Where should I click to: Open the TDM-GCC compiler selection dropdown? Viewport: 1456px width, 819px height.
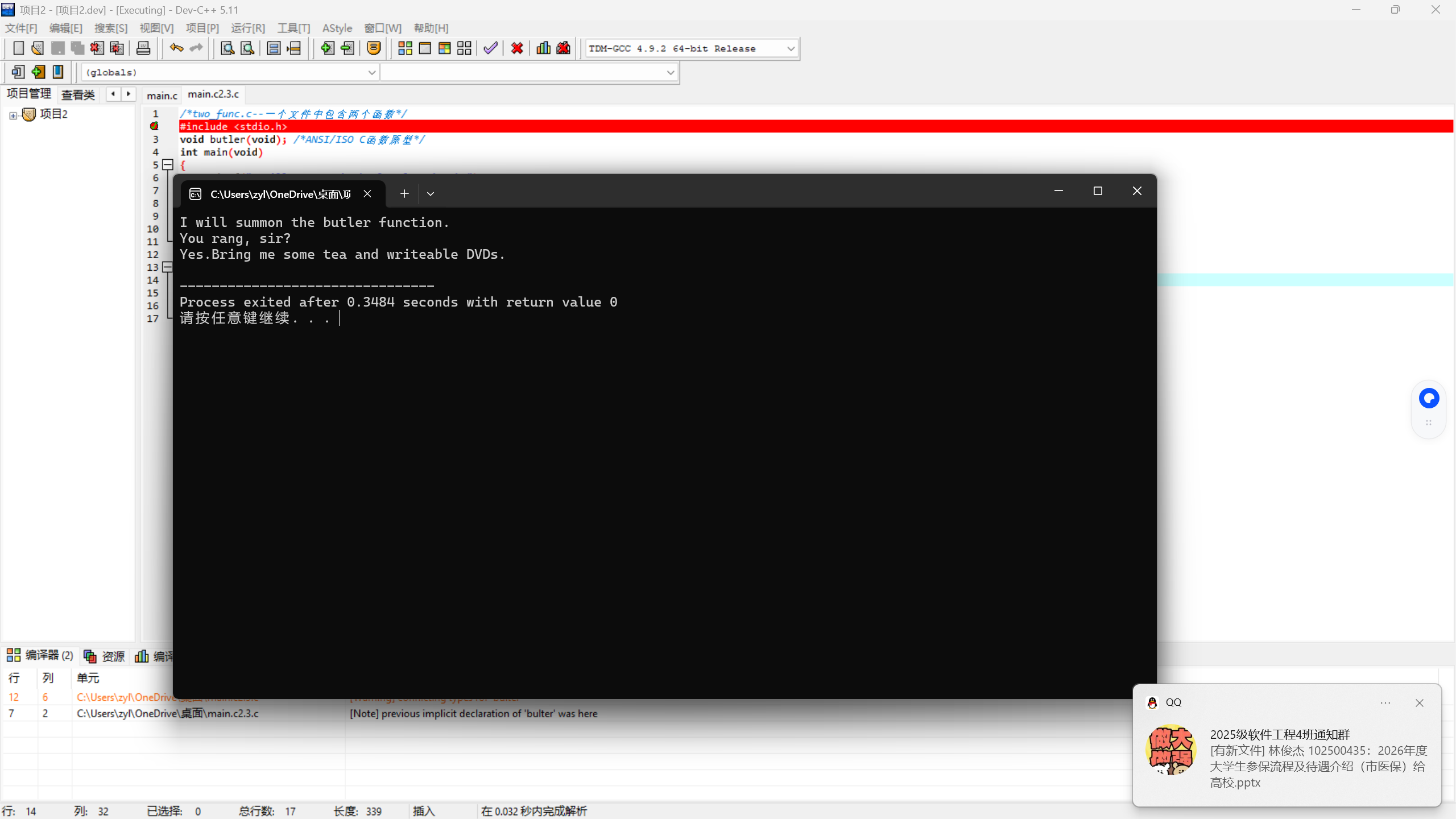(x=791, y=49)
